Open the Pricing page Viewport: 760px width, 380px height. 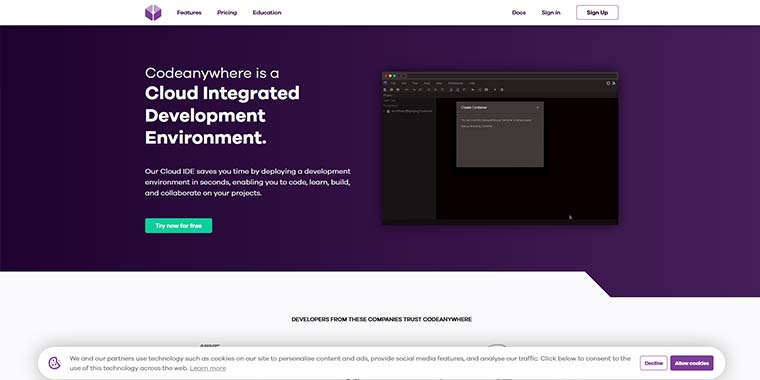227,13
